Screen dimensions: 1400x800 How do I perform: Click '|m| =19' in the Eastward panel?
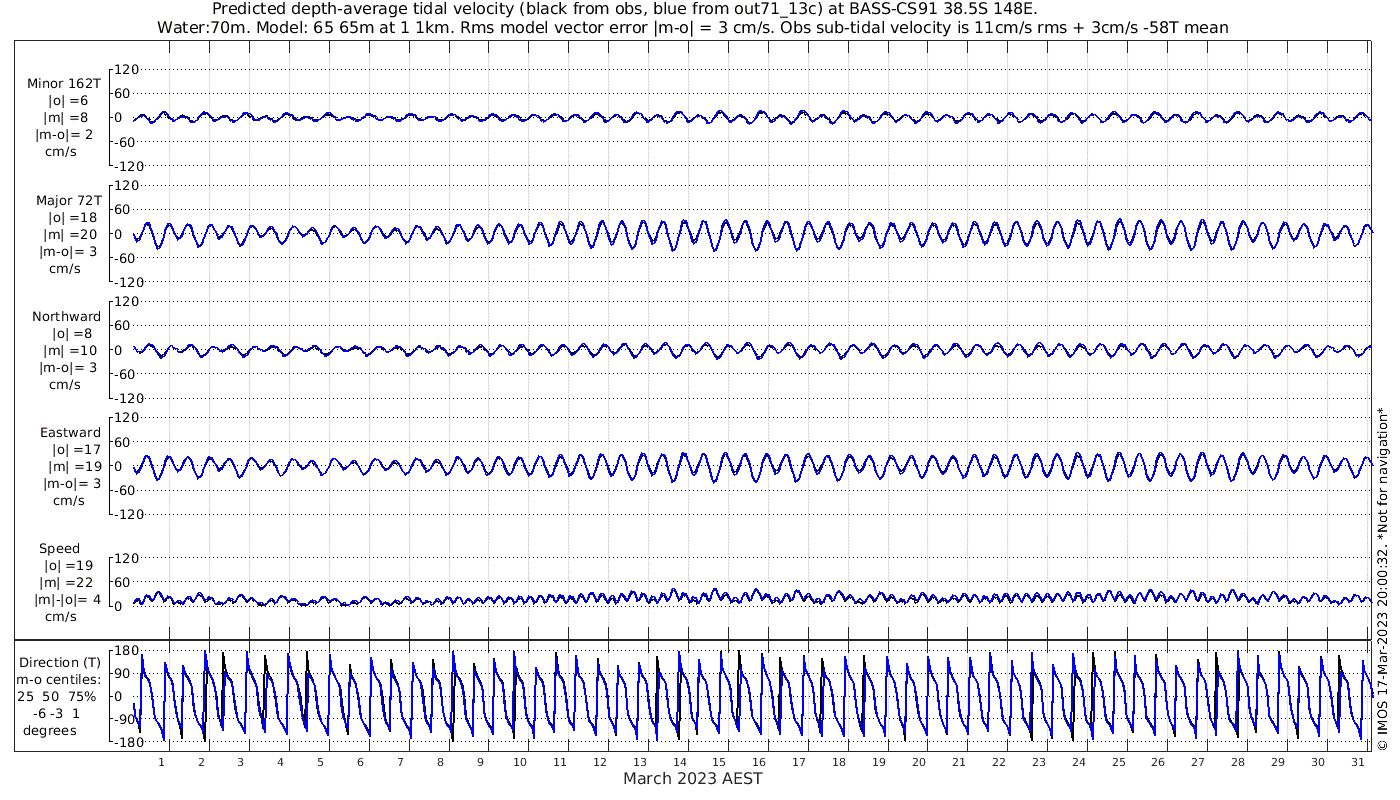[x=74, y=467]
